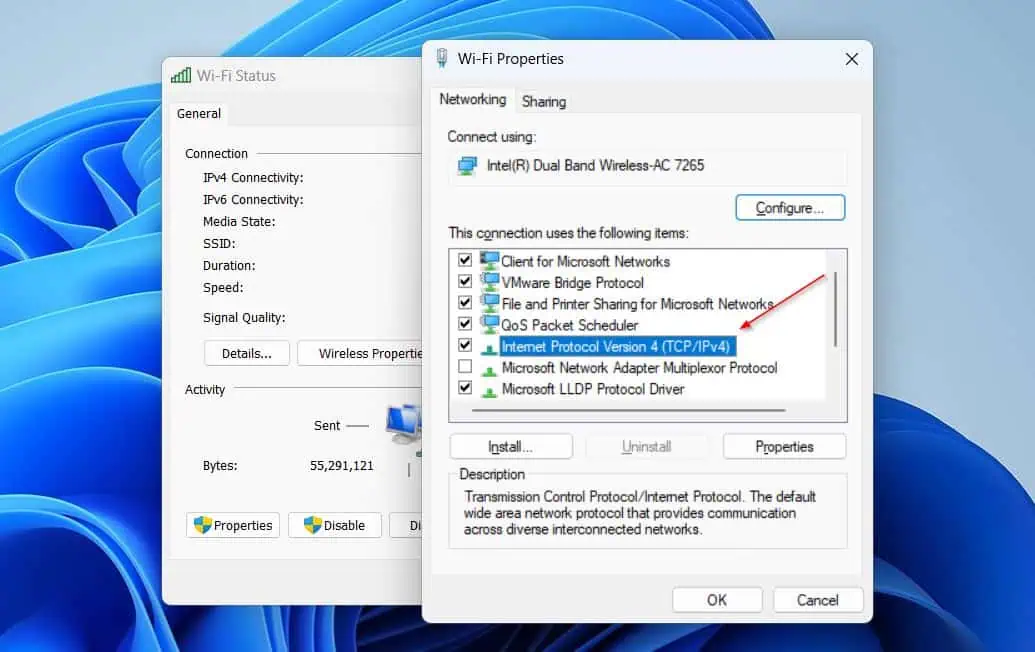Toggle Client for Microsoft Networks checkbox
This screenshot has height=652, width=1035.
click(x=465, y=260)
